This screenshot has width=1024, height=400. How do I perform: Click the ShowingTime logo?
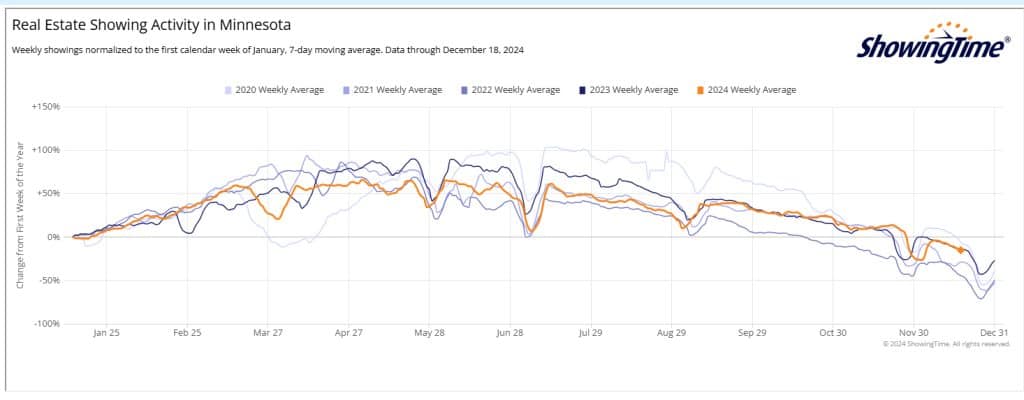[926, 44]
